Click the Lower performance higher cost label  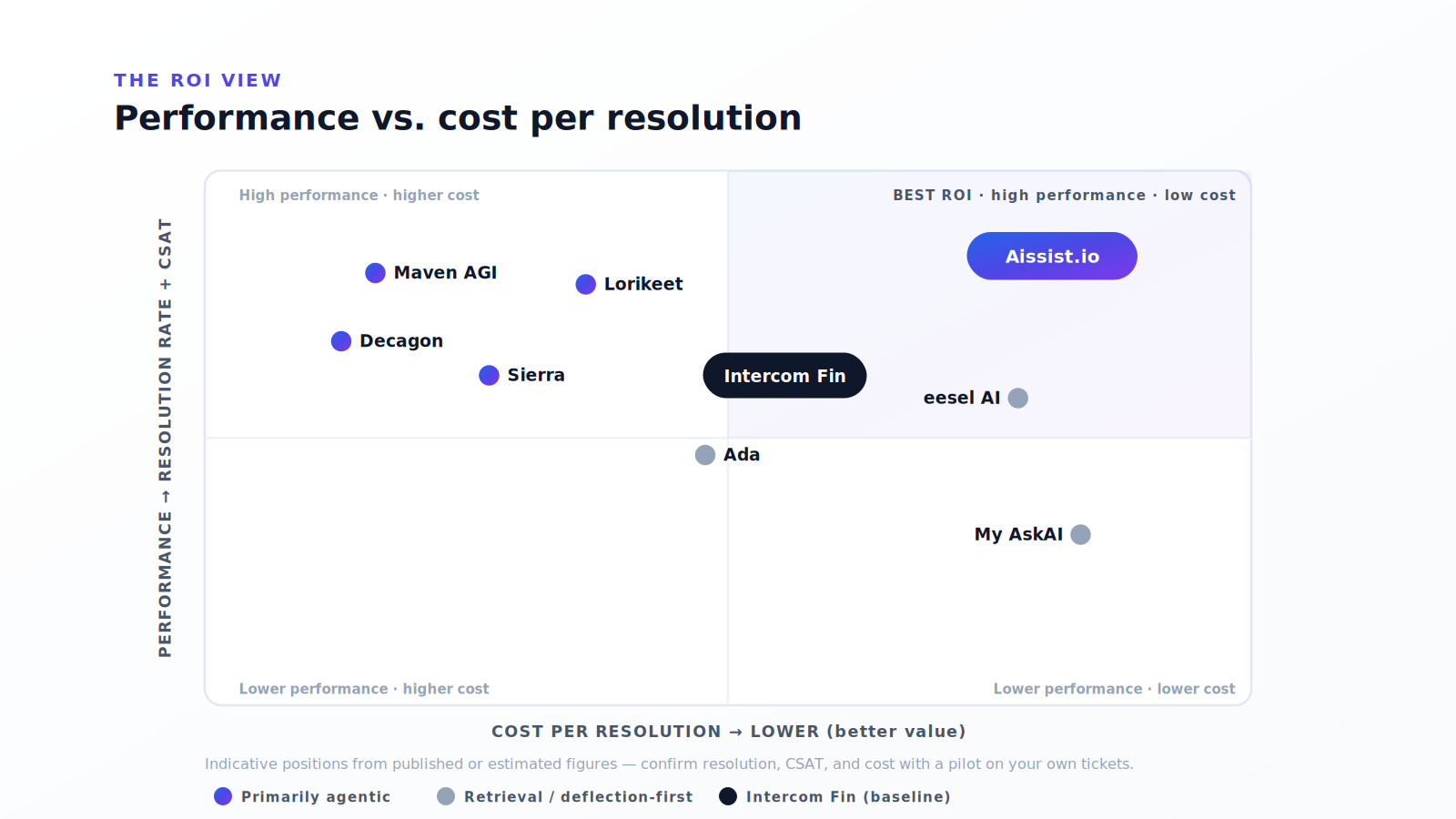(x=364, y=689)
